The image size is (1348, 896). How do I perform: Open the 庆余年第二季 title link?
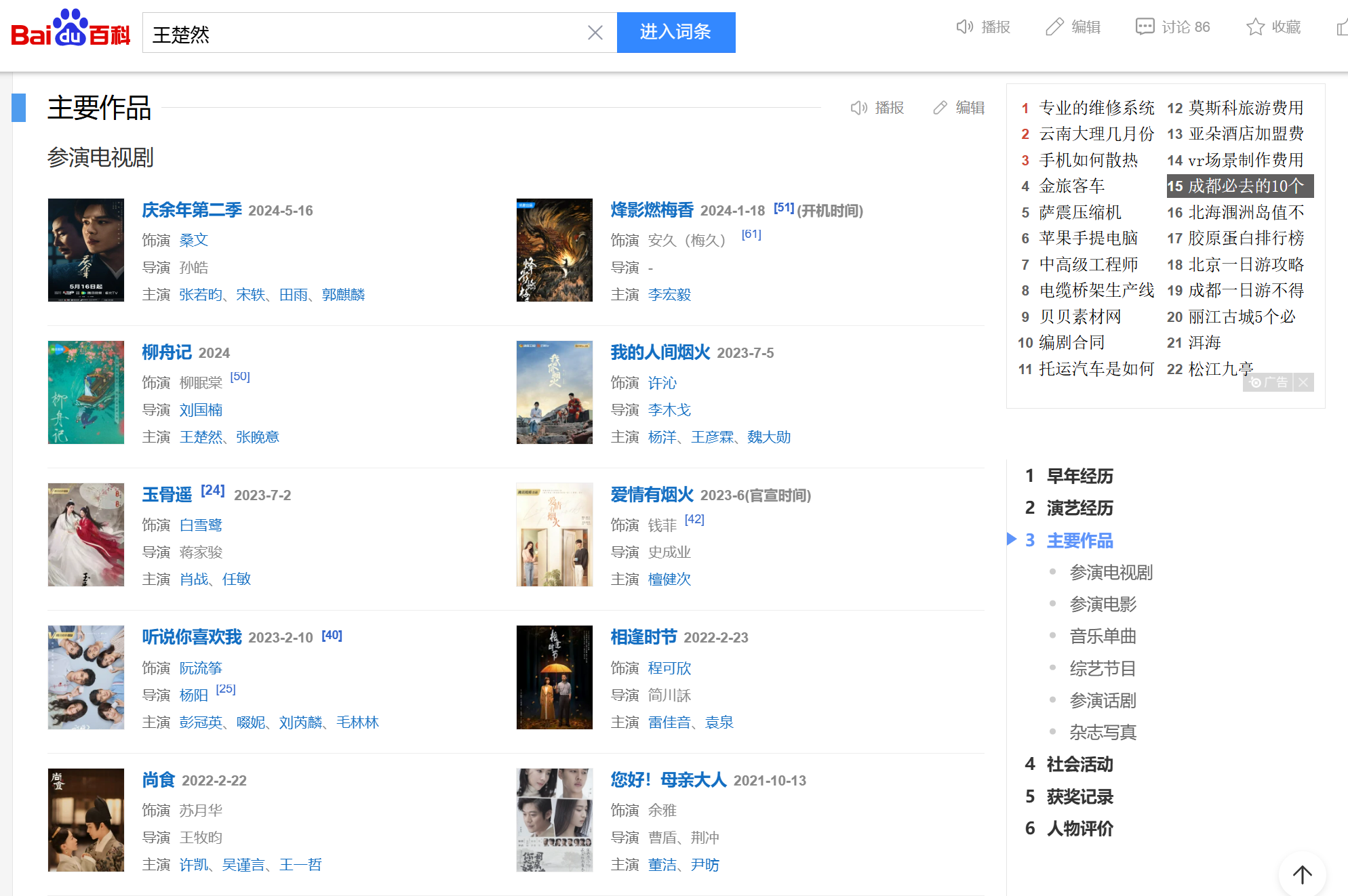click(x=192, y=210)
